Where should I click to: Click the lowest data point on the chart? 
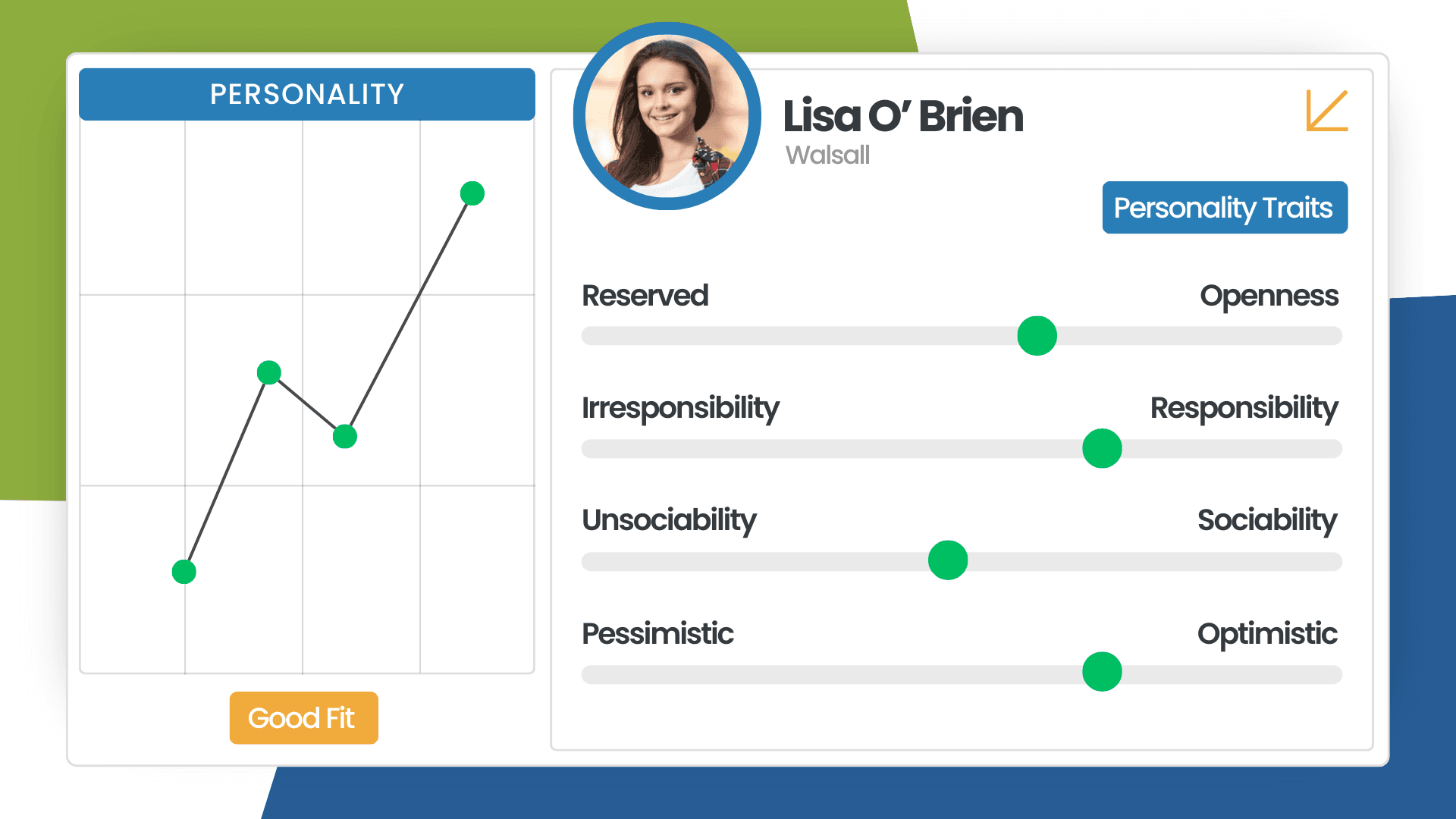tap(184, 572)
